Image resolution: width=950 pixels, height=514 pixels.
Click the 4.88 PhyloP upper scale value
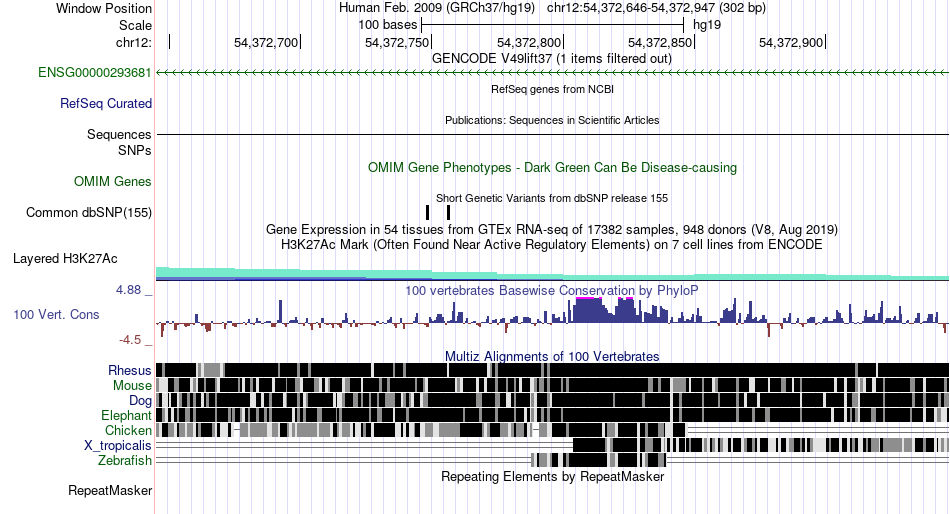coord(128,290)
